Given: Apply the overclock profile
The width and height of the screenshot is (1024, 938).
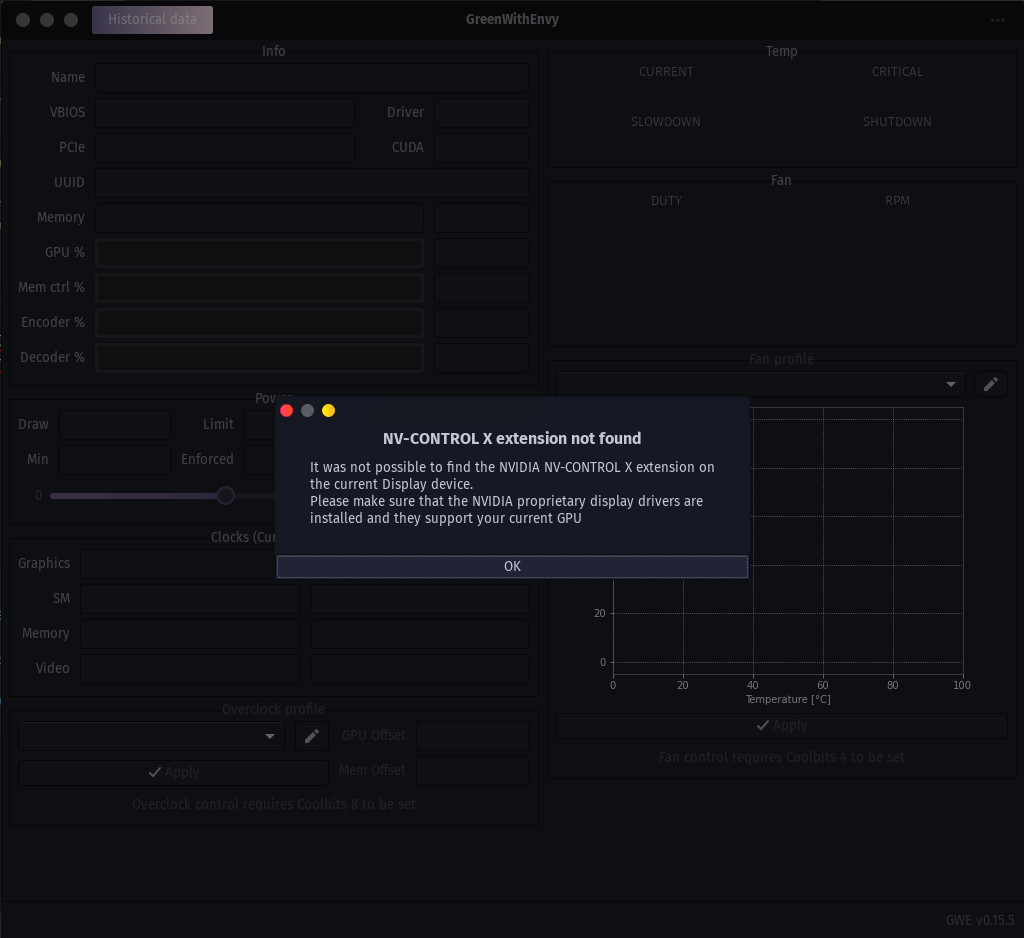Looking at the screenshot, I should tap(173, 772).
